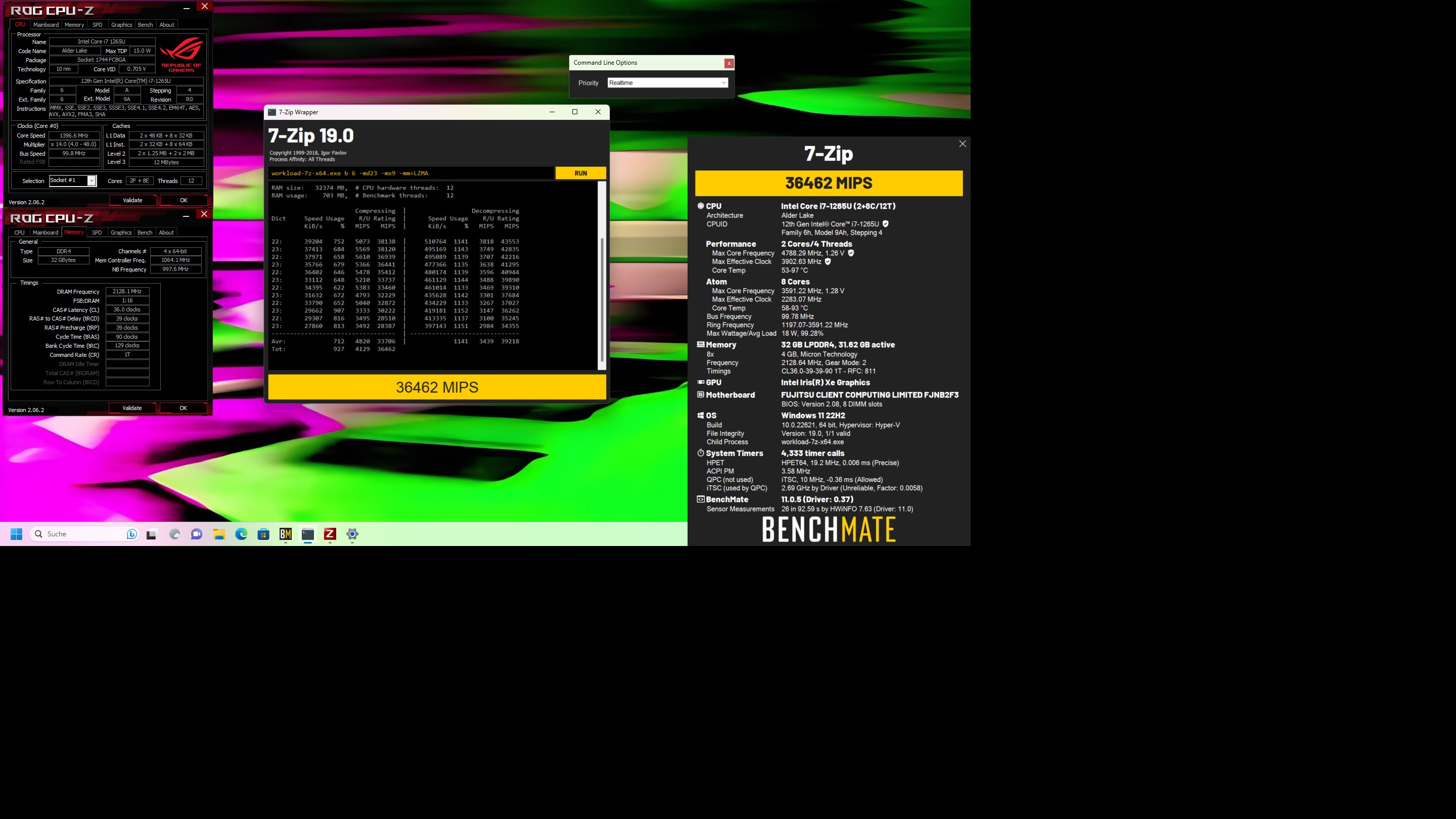Click the Memory Size value 32 GBytes

pyautogui.click(x=63, y=260)
